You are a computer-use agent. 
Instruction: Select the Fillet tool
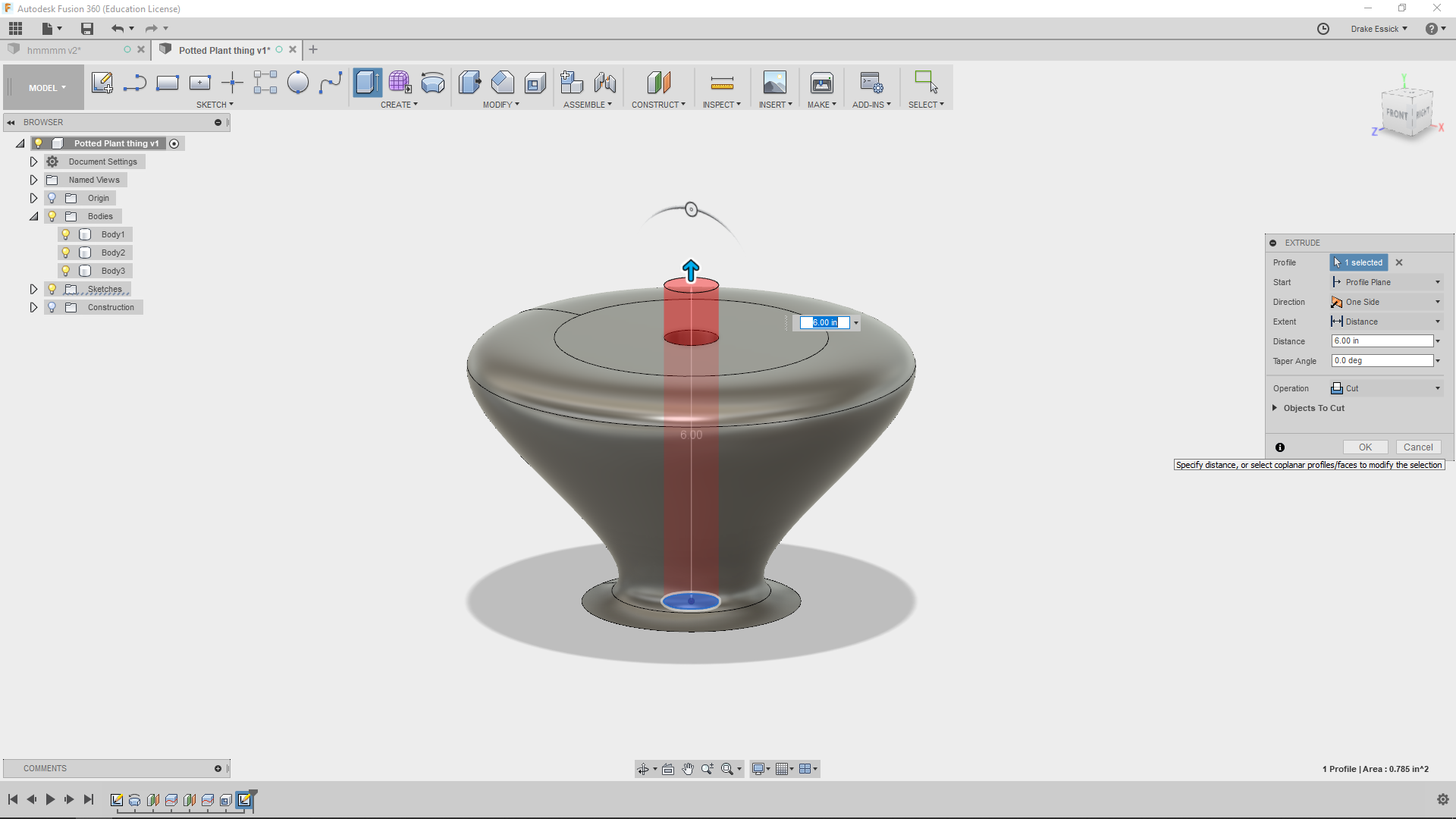(x=502, y=82)
